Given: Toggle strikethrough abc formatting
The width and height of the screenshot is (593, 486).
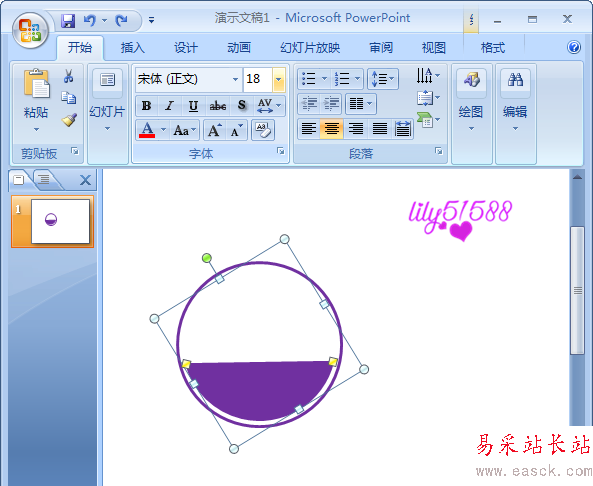Looking at the screenshot, I should tap(218, 106).
